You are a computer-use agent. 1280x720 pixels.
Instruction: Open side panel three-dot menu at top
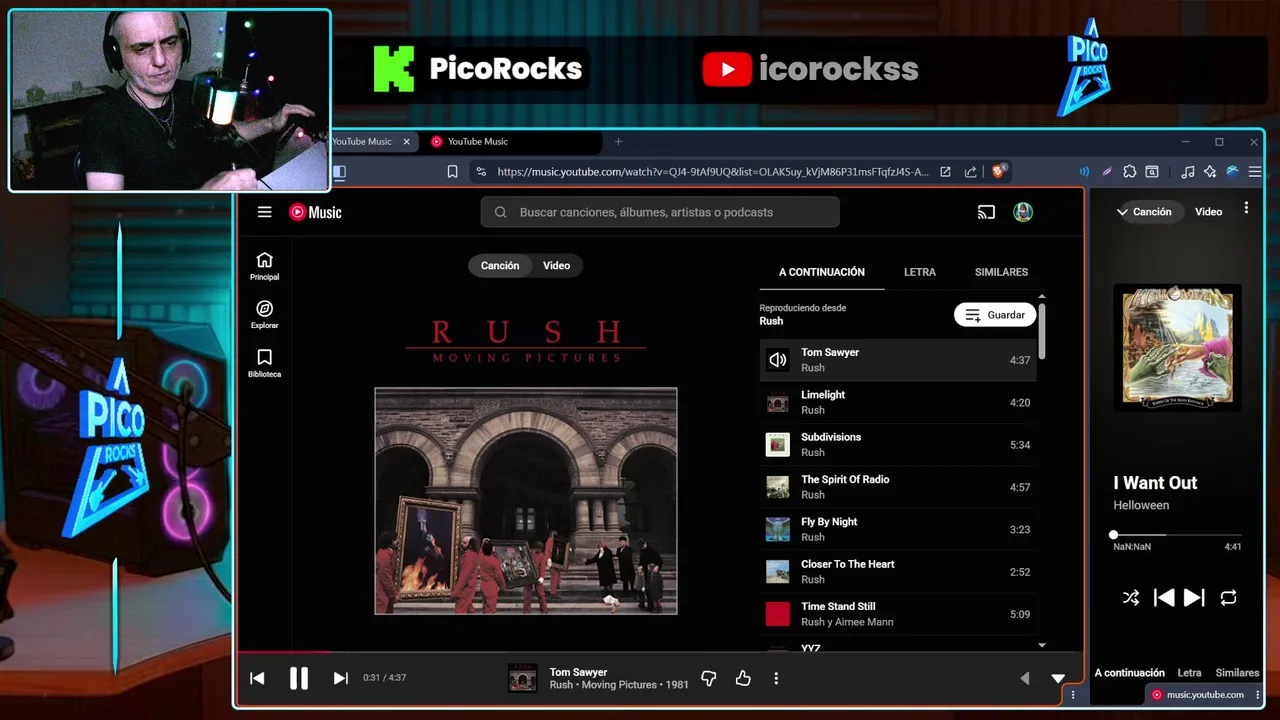click(1246, 208)
